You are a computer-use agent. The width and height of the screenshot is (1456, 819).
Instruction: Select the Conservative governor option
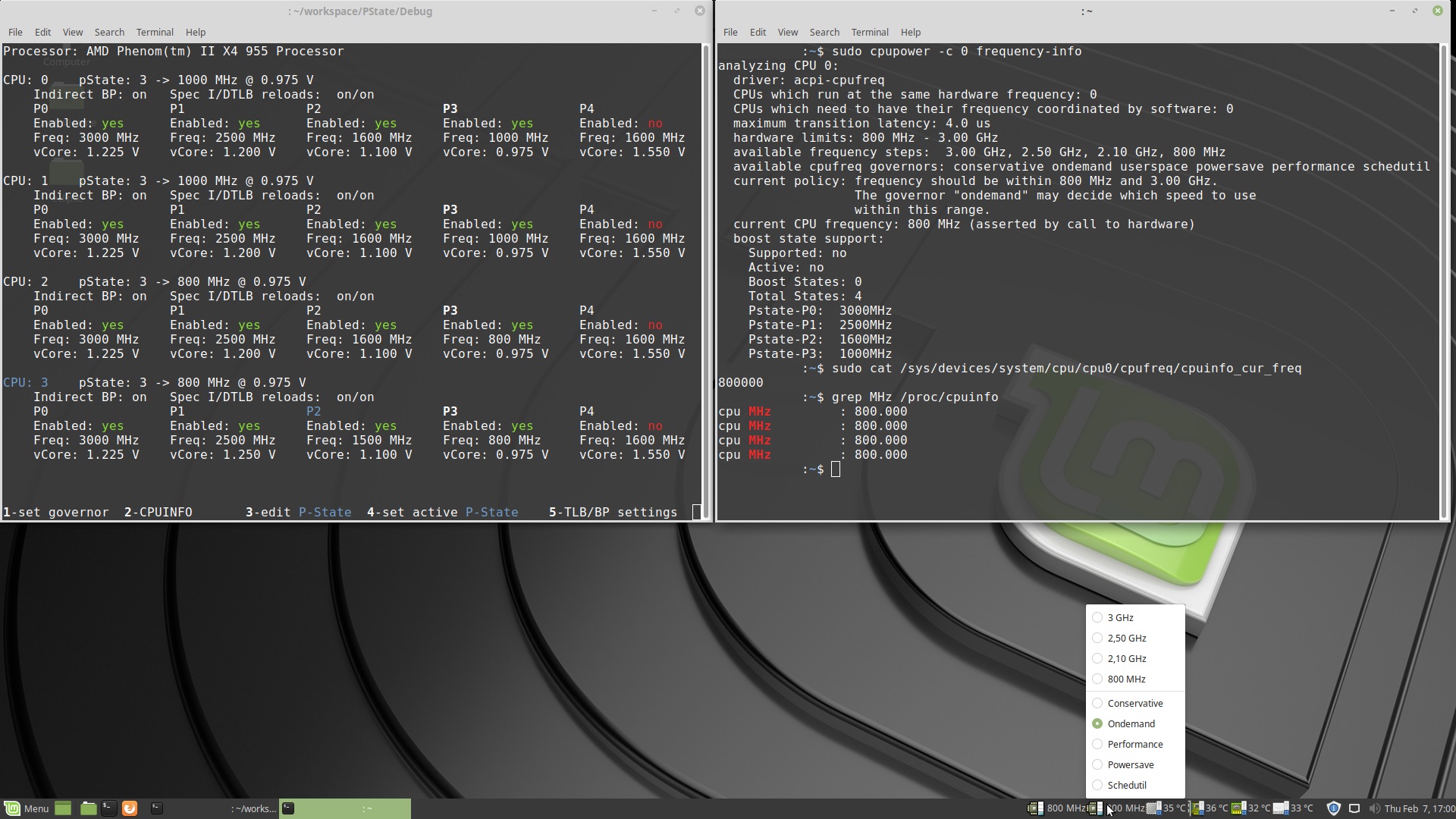1134,704
